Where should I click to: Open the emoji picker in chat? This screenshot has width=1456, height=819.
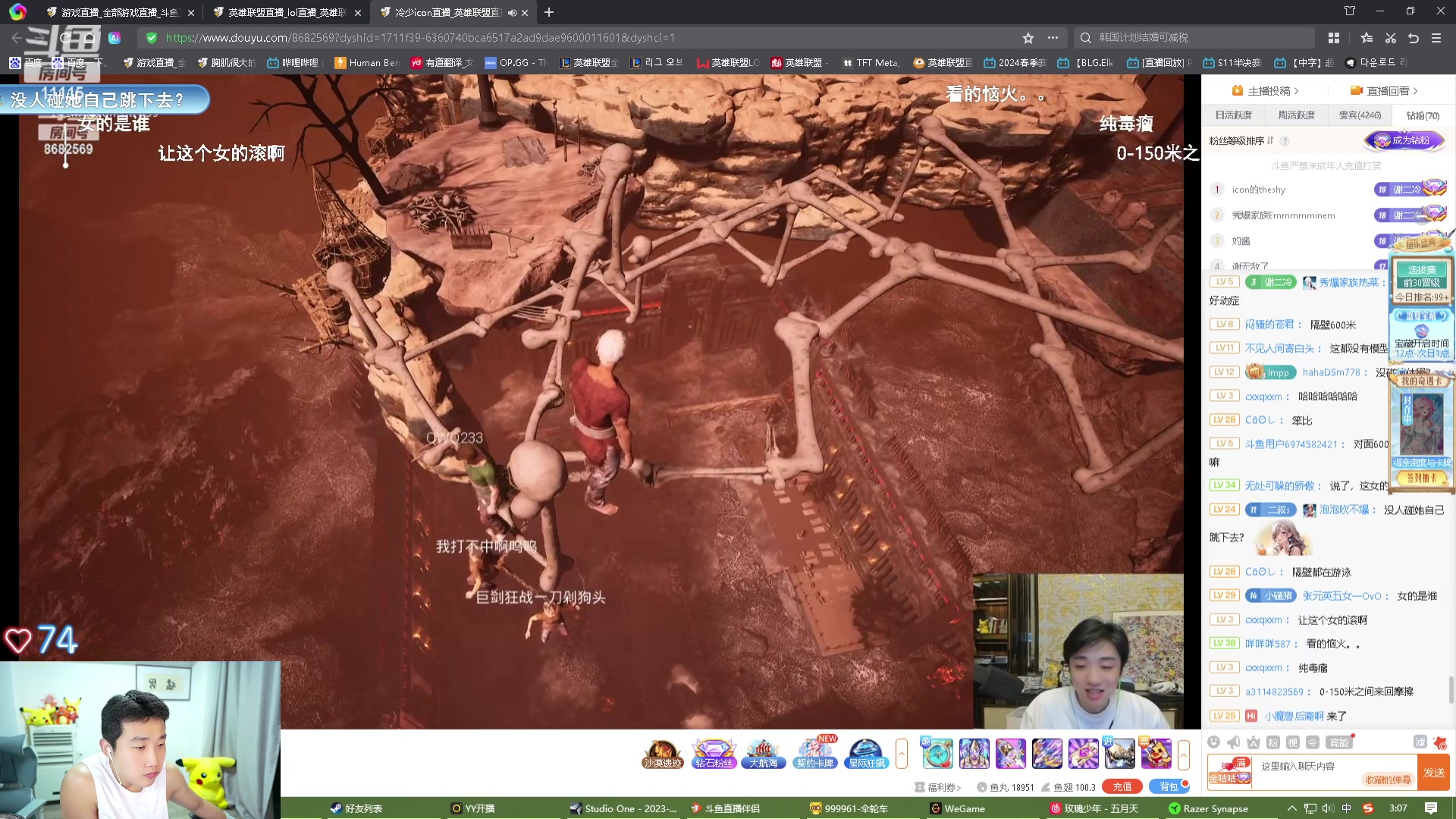1214,742
